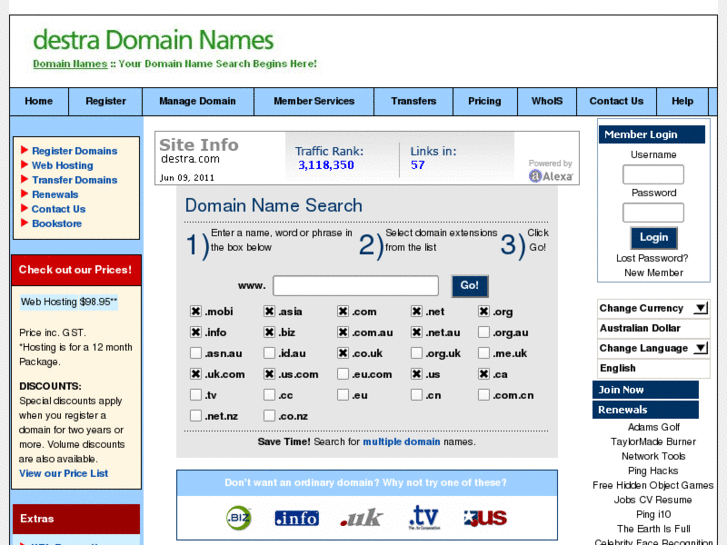
Task: Open the Lost Password? link
Action: coord(652,258)
